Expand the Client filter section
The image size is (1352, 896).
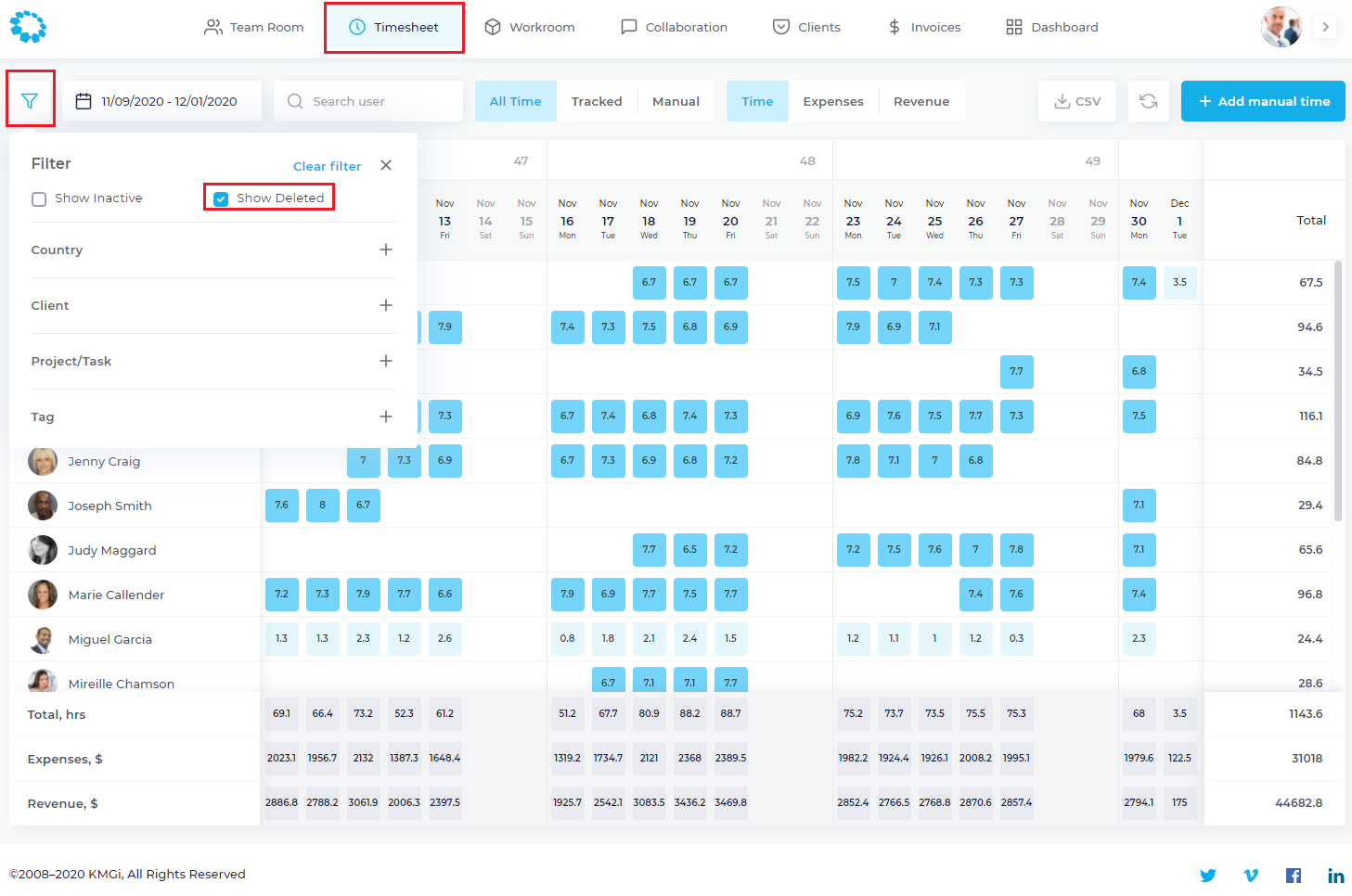click(386, 305)
